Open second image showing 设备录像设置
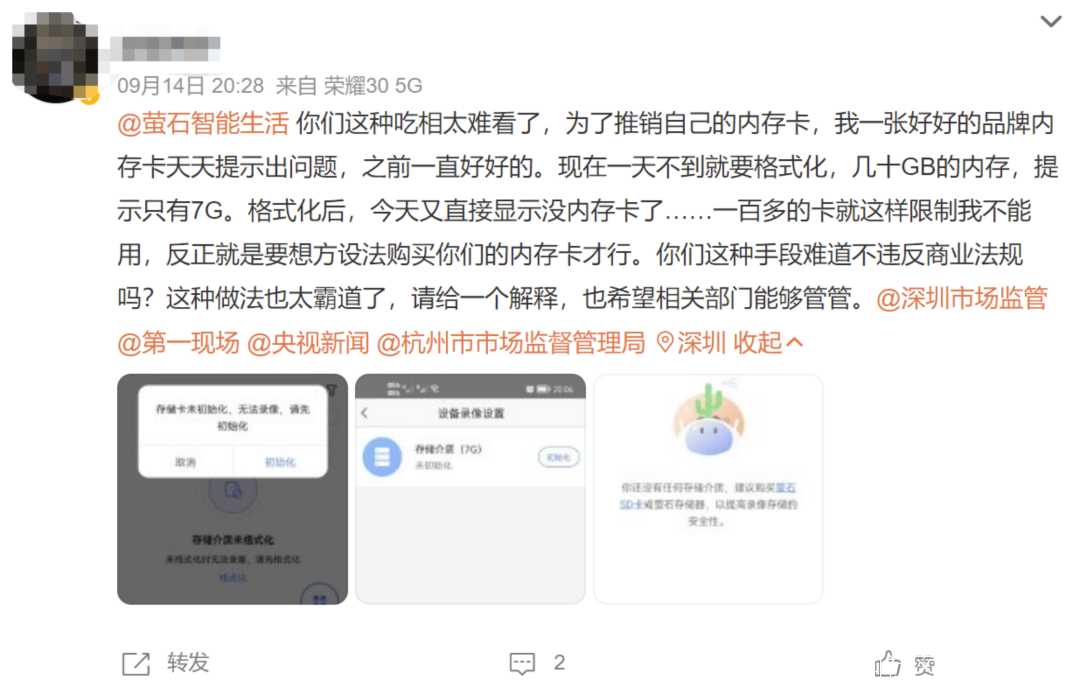 point(470,490)
